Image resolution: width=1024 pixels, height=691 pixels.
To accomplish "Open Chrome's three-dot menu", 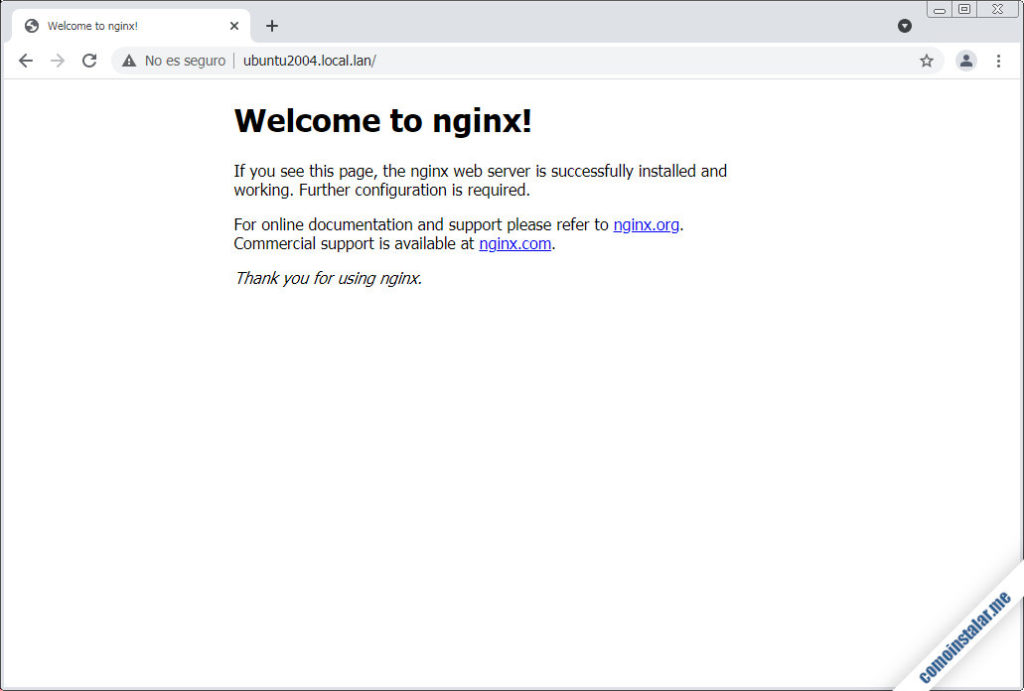I will 999,60.
